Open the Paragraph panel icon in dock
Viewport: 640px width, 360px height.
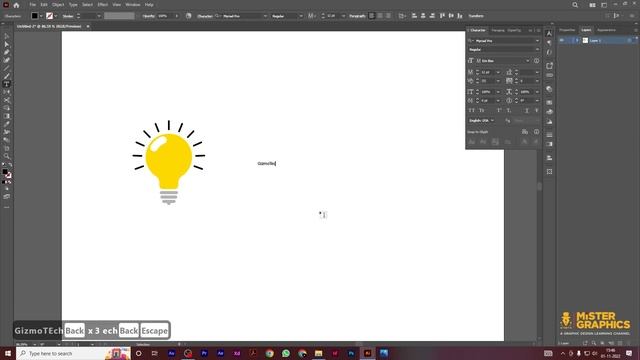pyautogui.click(x=549, y=43)
